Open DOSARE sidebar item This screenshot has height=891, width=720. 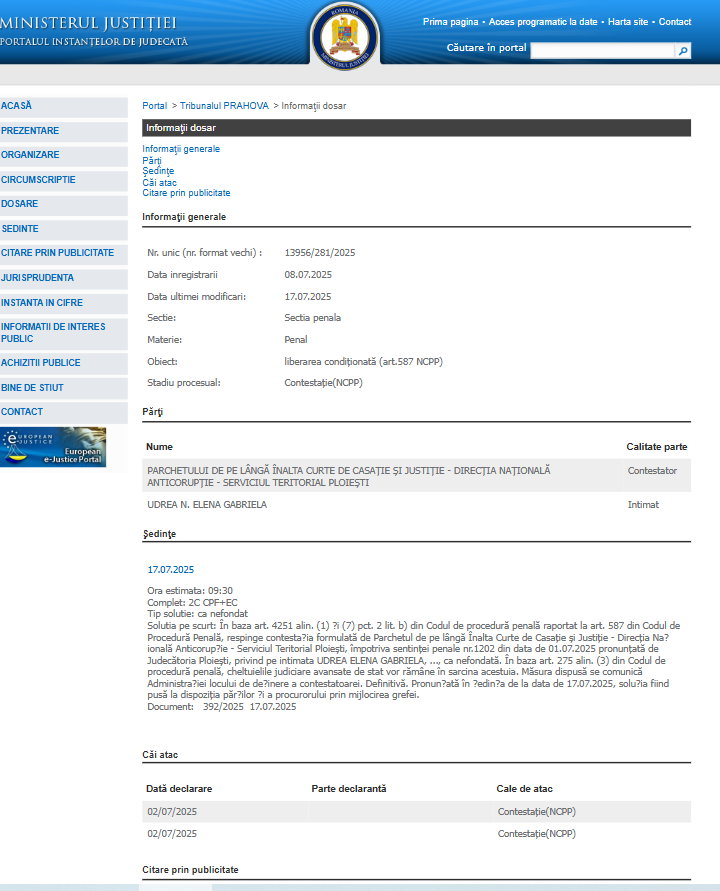[64, 204]
